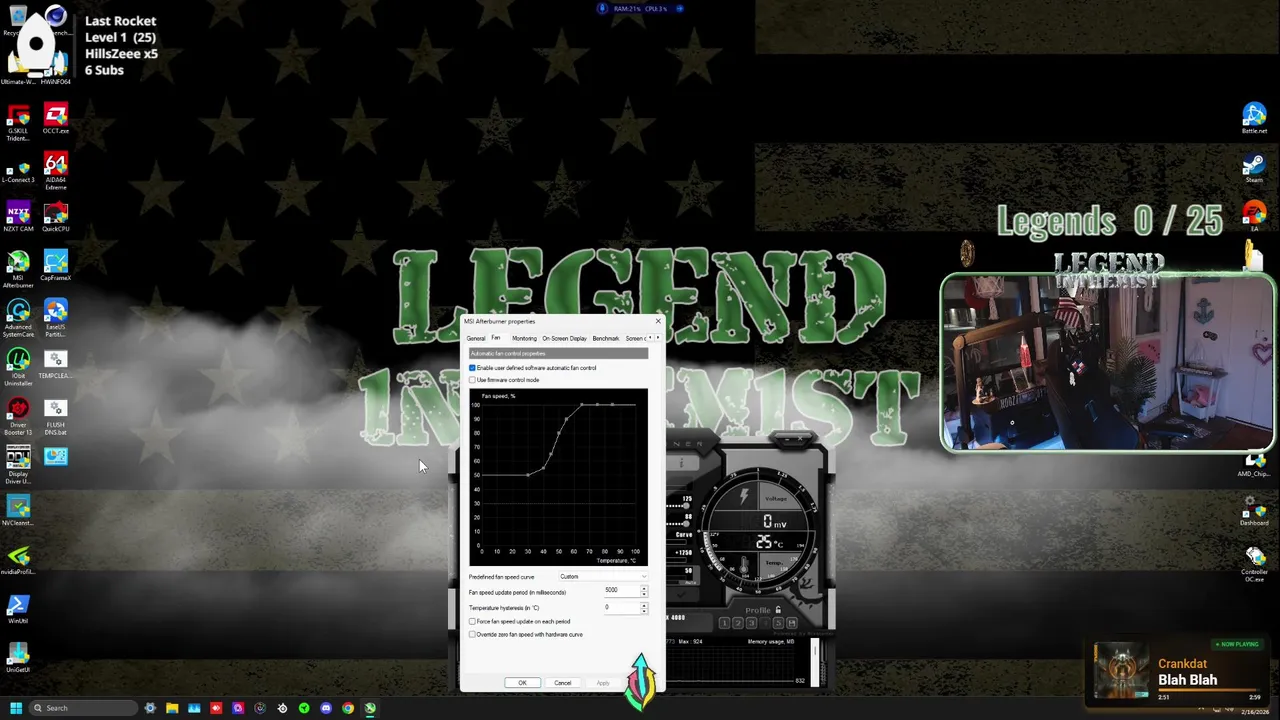Open the G.SKILL Trident desktop icon

point(18,120)
